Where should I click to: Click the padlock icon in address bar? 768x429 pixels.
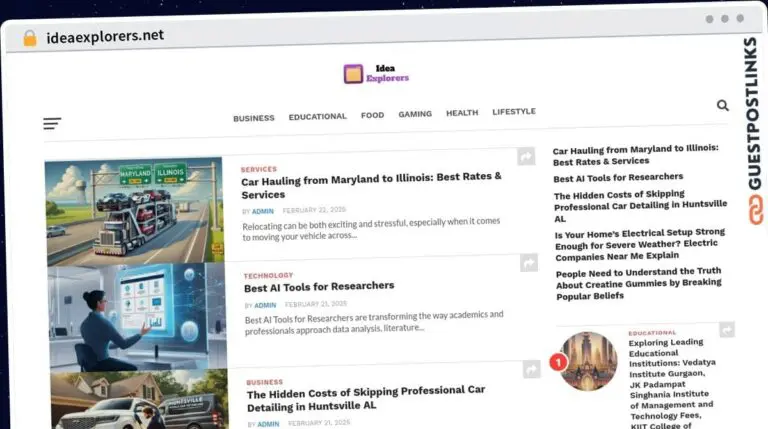29,37
